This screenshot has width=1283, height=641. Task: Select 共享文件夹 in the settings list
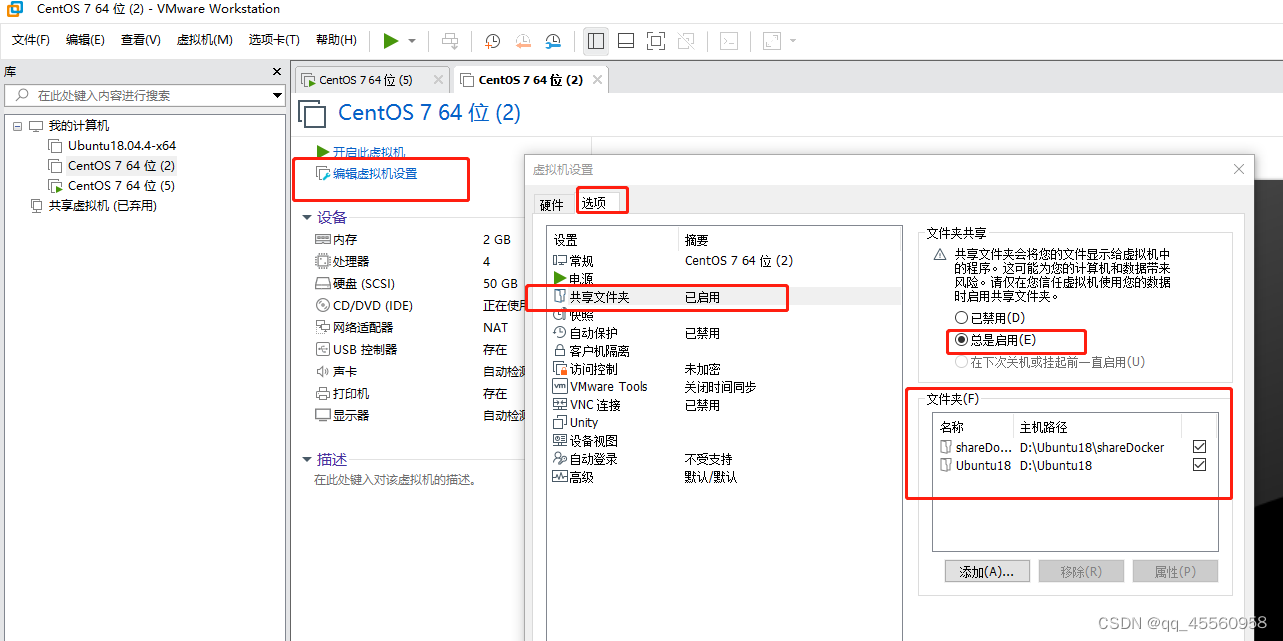point(599,297)
